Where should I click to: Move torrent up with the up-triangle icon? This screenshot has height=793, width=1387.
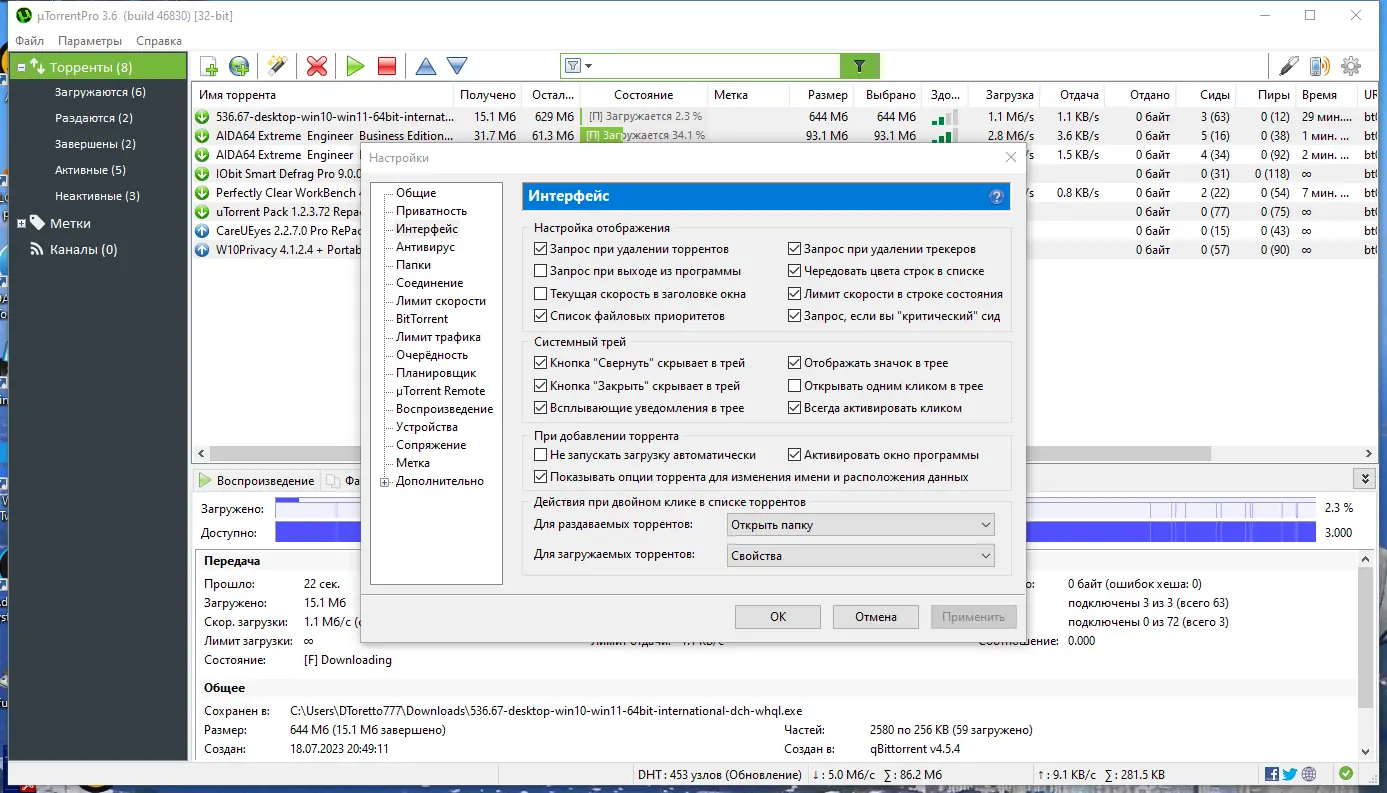click(x=426, y=67)
